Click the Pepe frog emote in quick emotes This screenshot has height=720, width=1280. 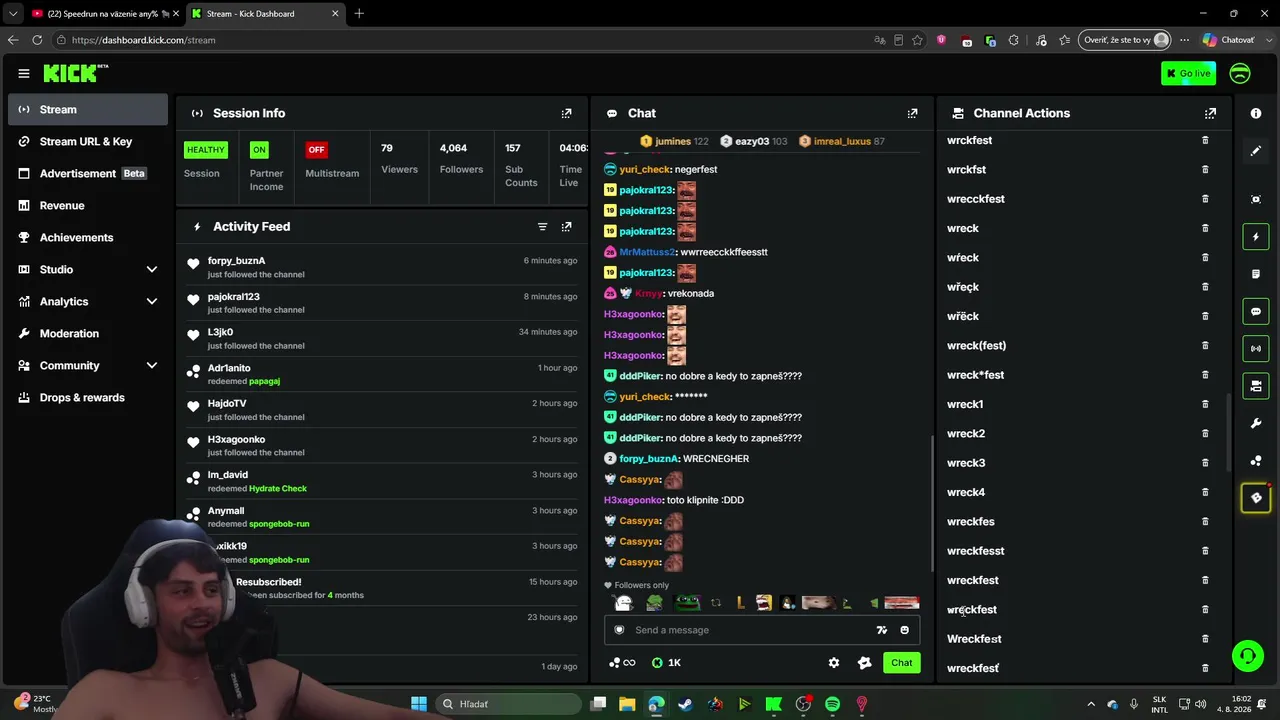coord(687,603)
